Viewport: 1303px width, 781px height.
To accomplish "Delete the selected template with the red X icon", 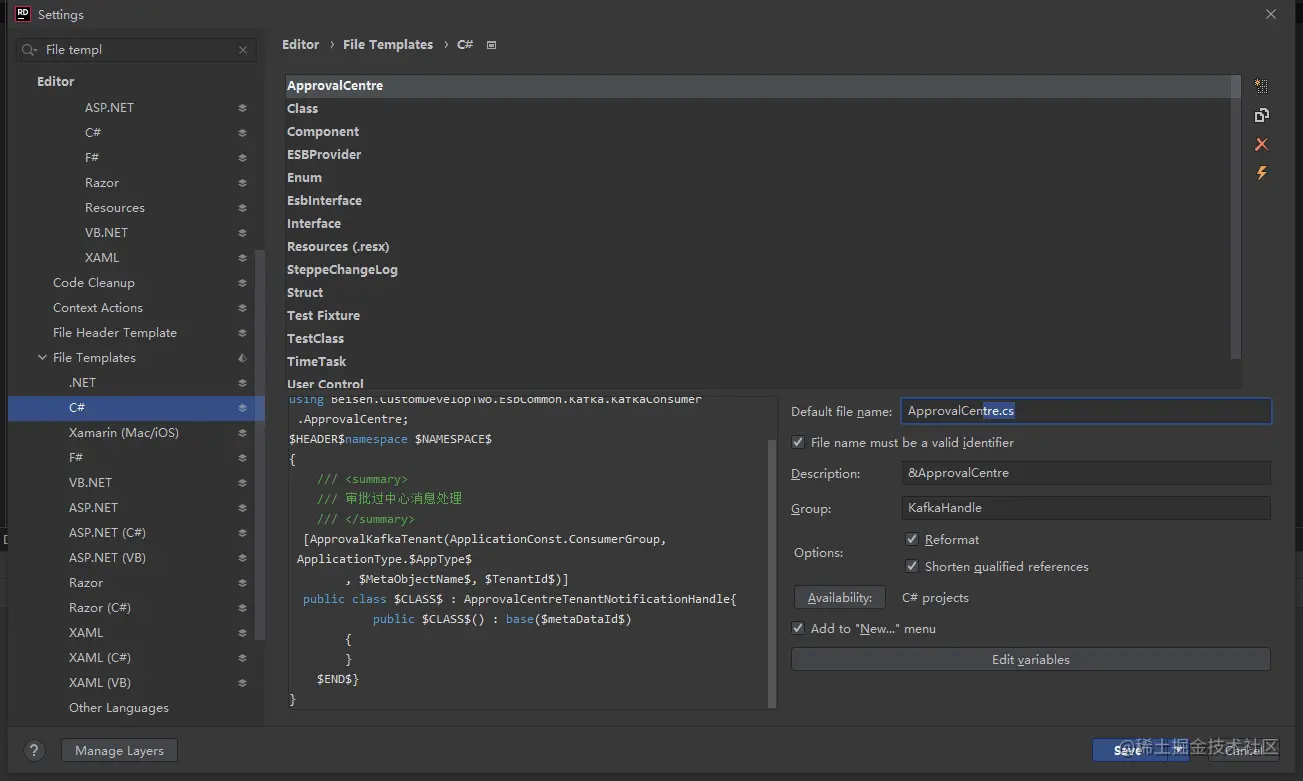I will [x=1261, y=145].
